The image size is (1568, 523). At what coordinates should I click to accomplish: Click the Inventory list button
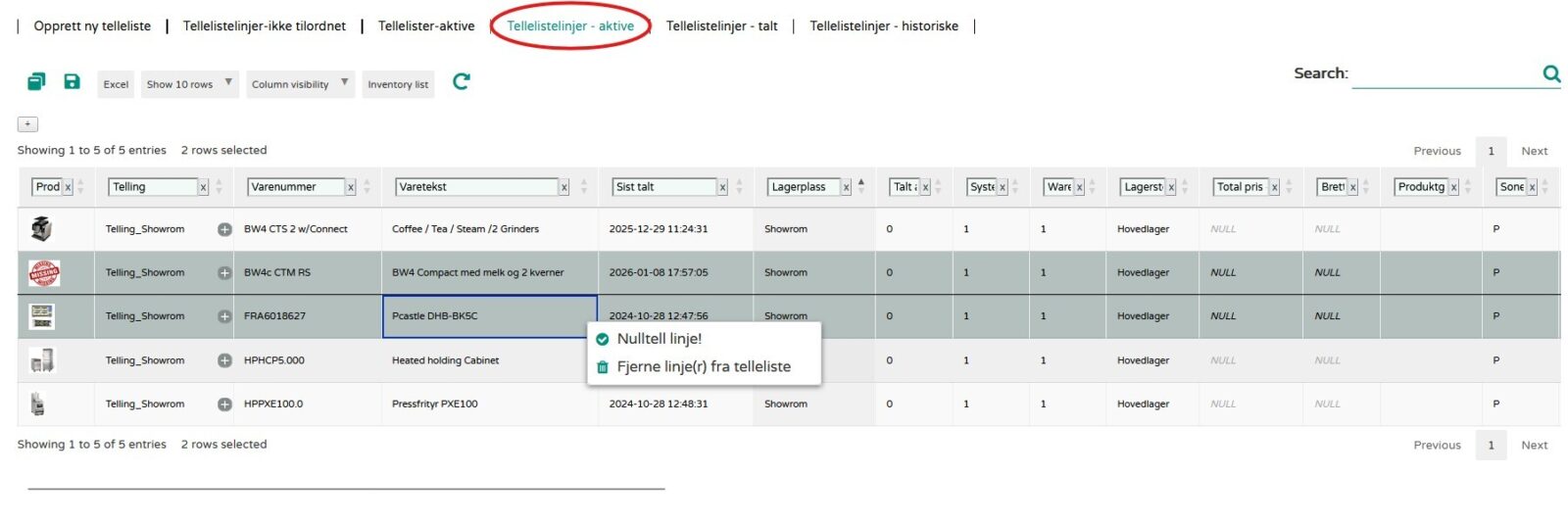398,84
